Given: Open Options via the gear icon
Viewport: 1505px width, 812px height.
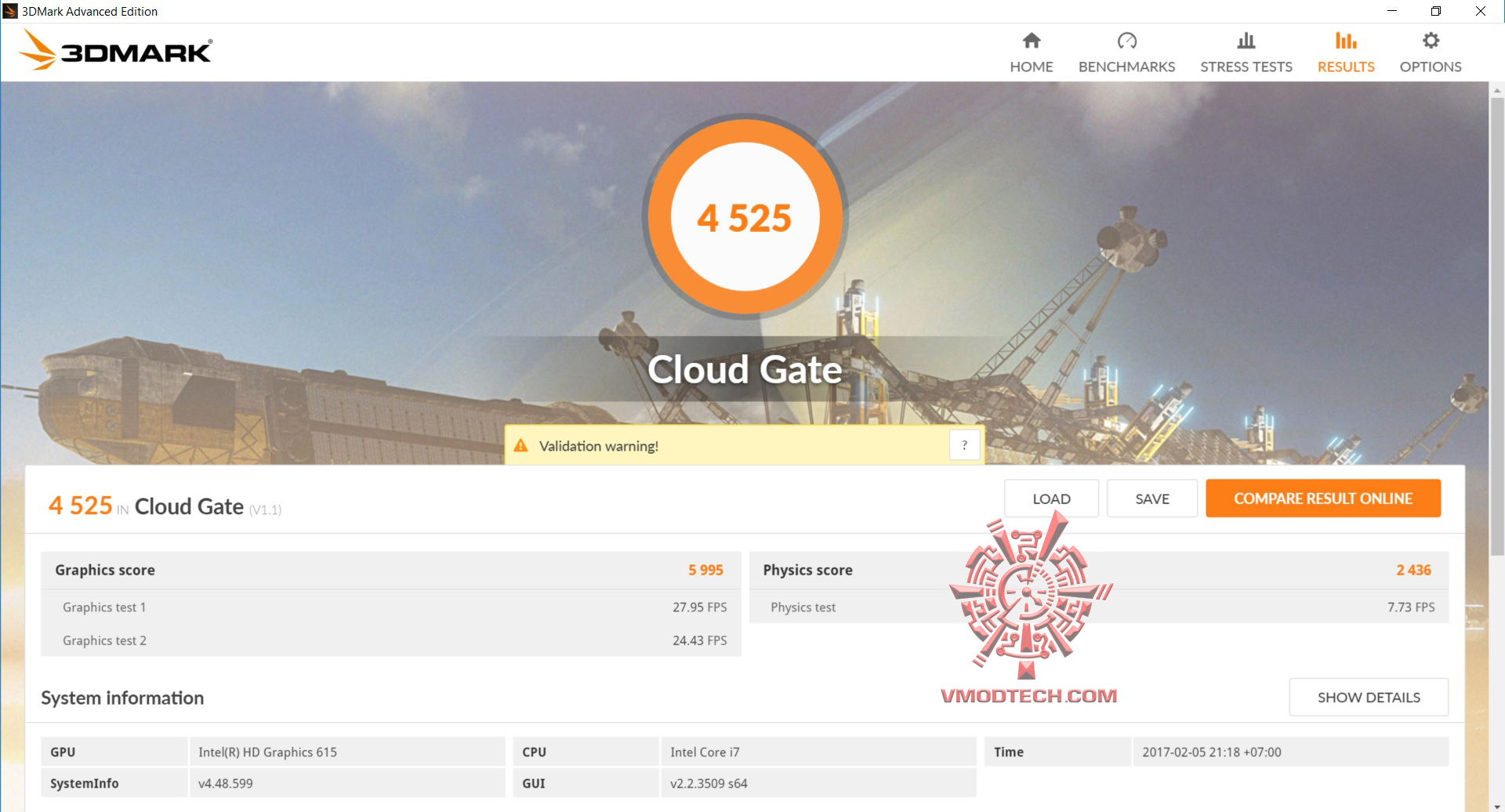Looking at the screenshot, I should tap(1431, 41).
